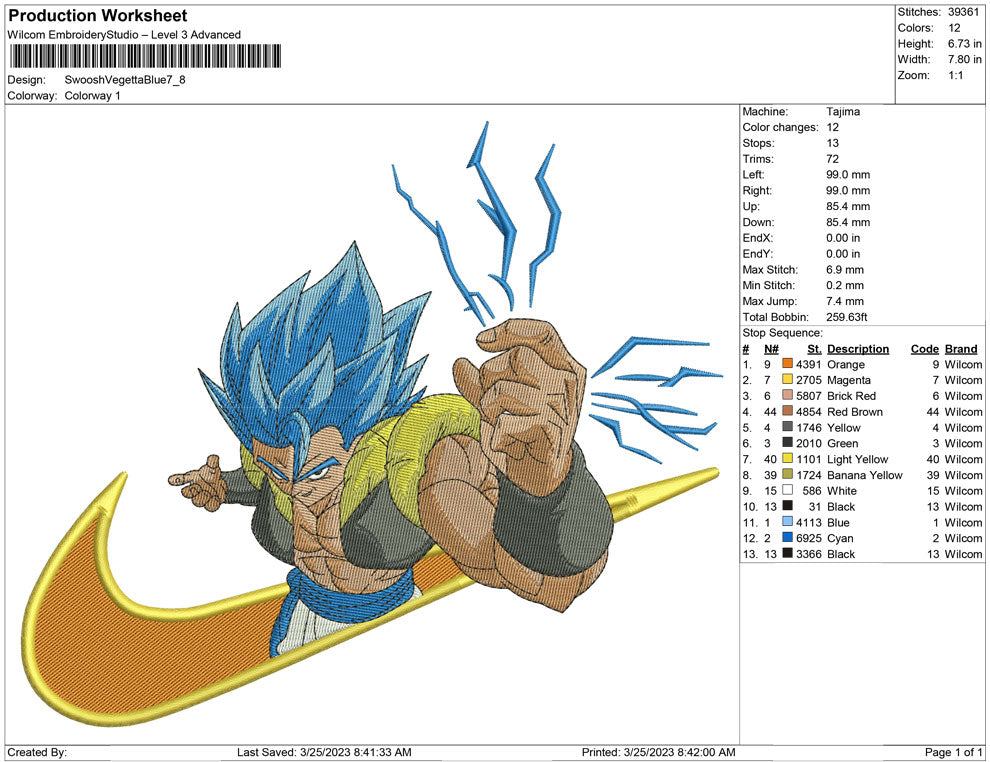Choose the Banana Yellow thread swatch
Image resolution: width=990 pixels, height=762 pixels.
coord(787,475)
